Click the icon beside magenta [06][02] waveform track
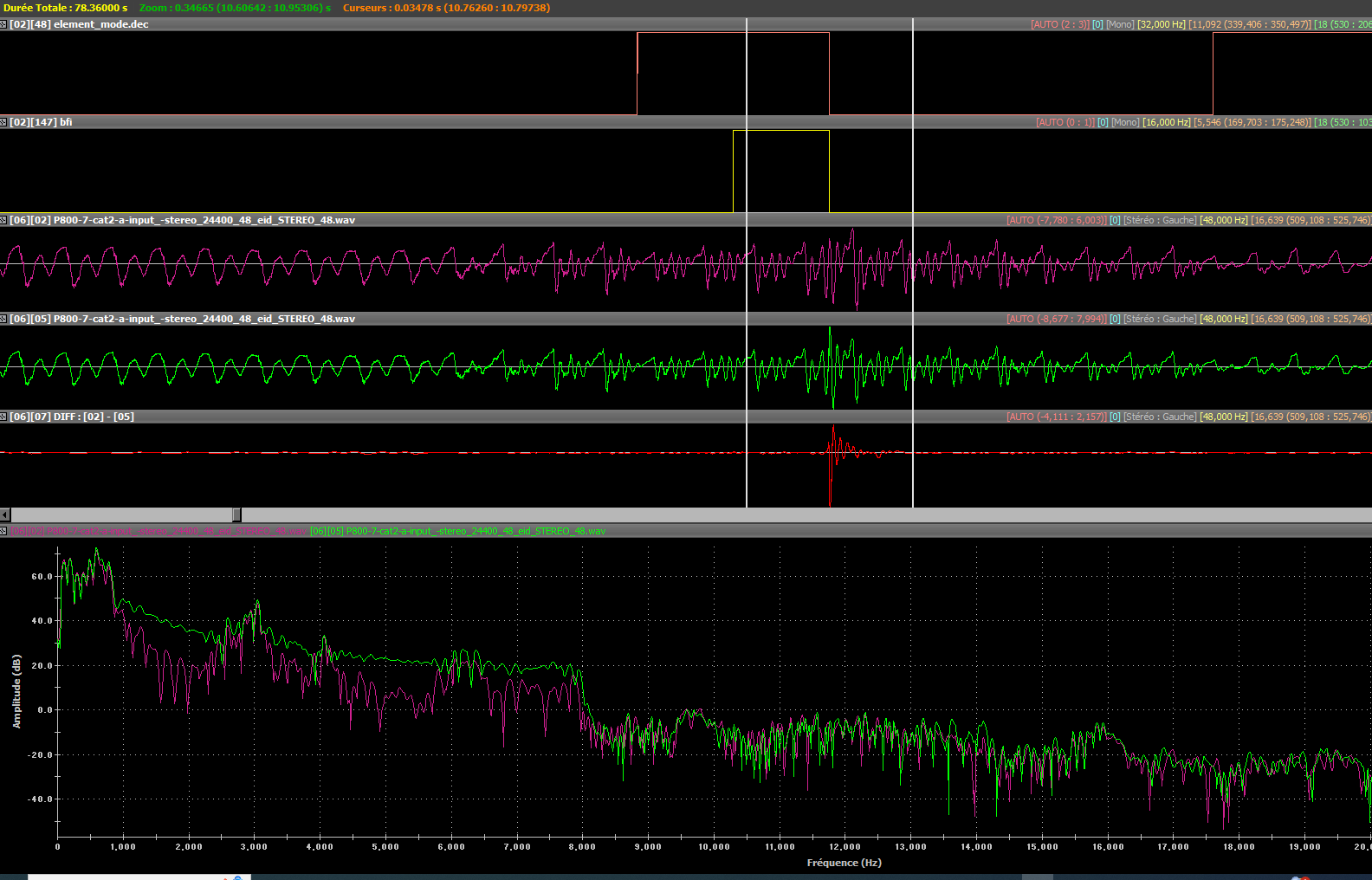Image resolution: width=1372 pixels, height=880 pixels. 3,220
